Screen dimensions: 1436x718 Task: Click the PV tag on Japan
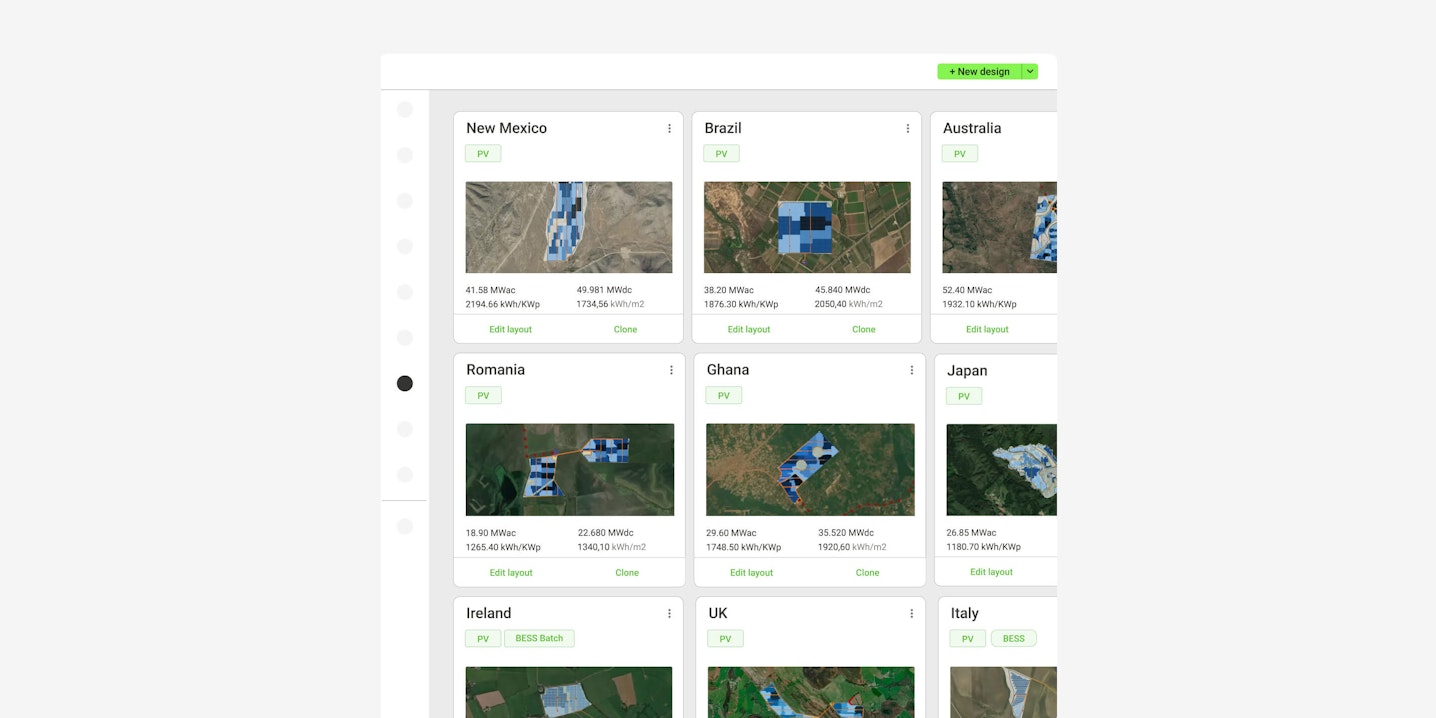[964, 396]
